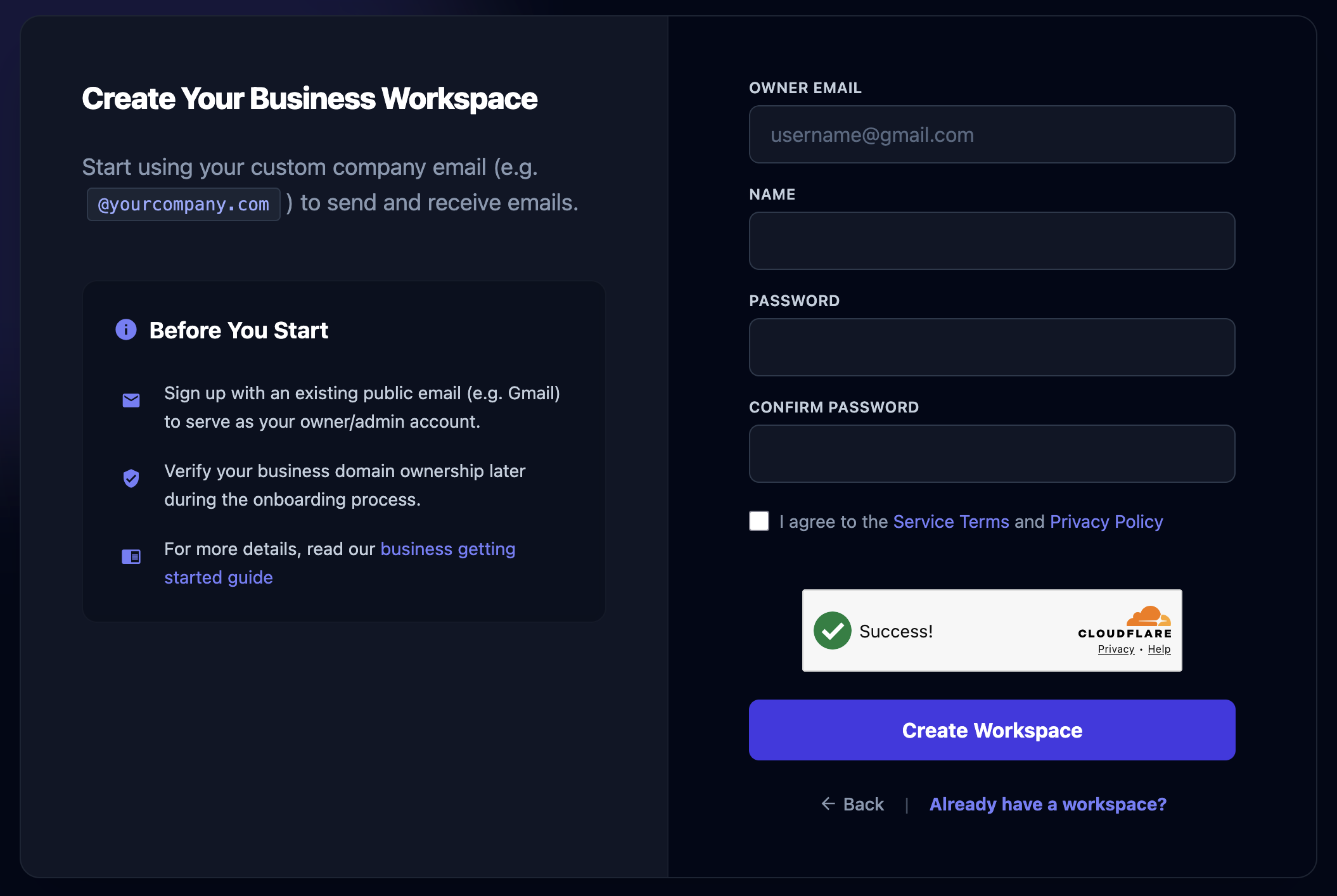Click the Cloudflare logo in the widget

point(1125,623)
